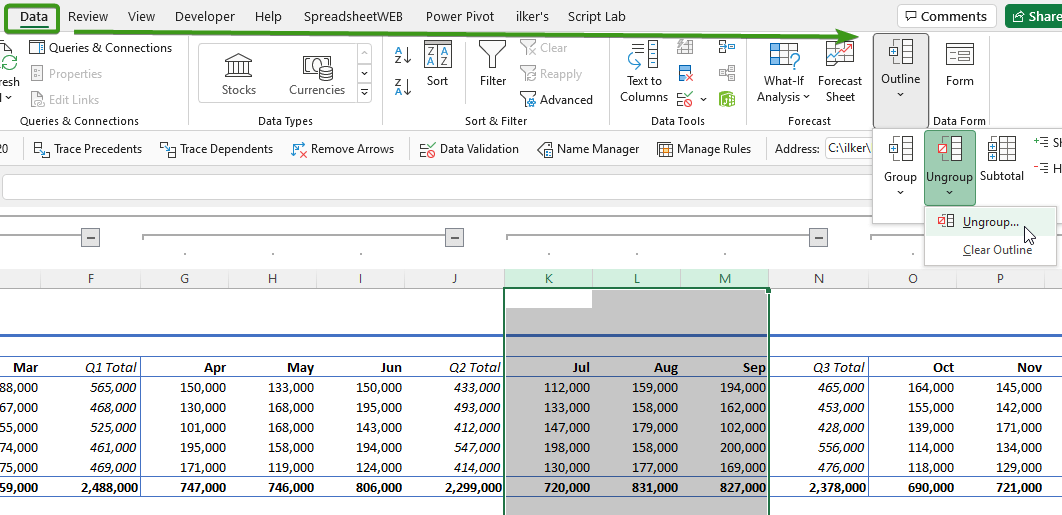
Task: Open the Ungroup split button
Action: pos(949,168)
